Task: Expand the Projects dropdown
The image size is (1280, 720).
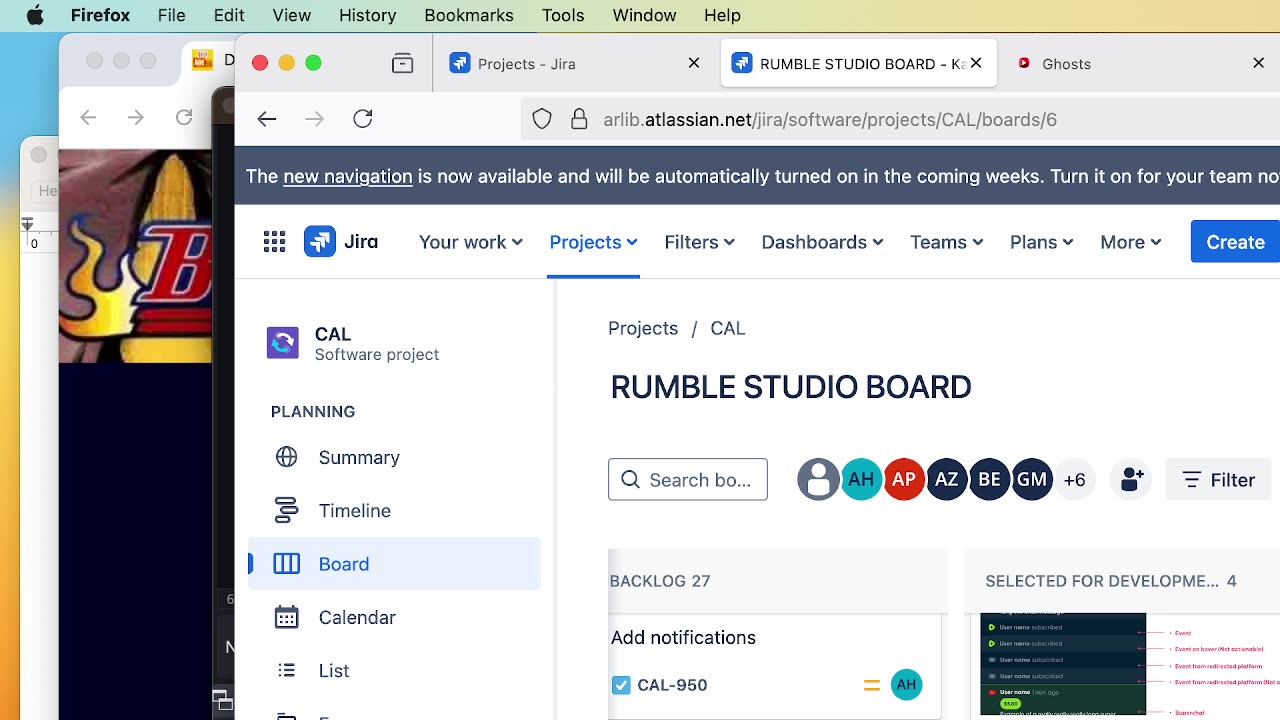Action: (x=593, y=242)
